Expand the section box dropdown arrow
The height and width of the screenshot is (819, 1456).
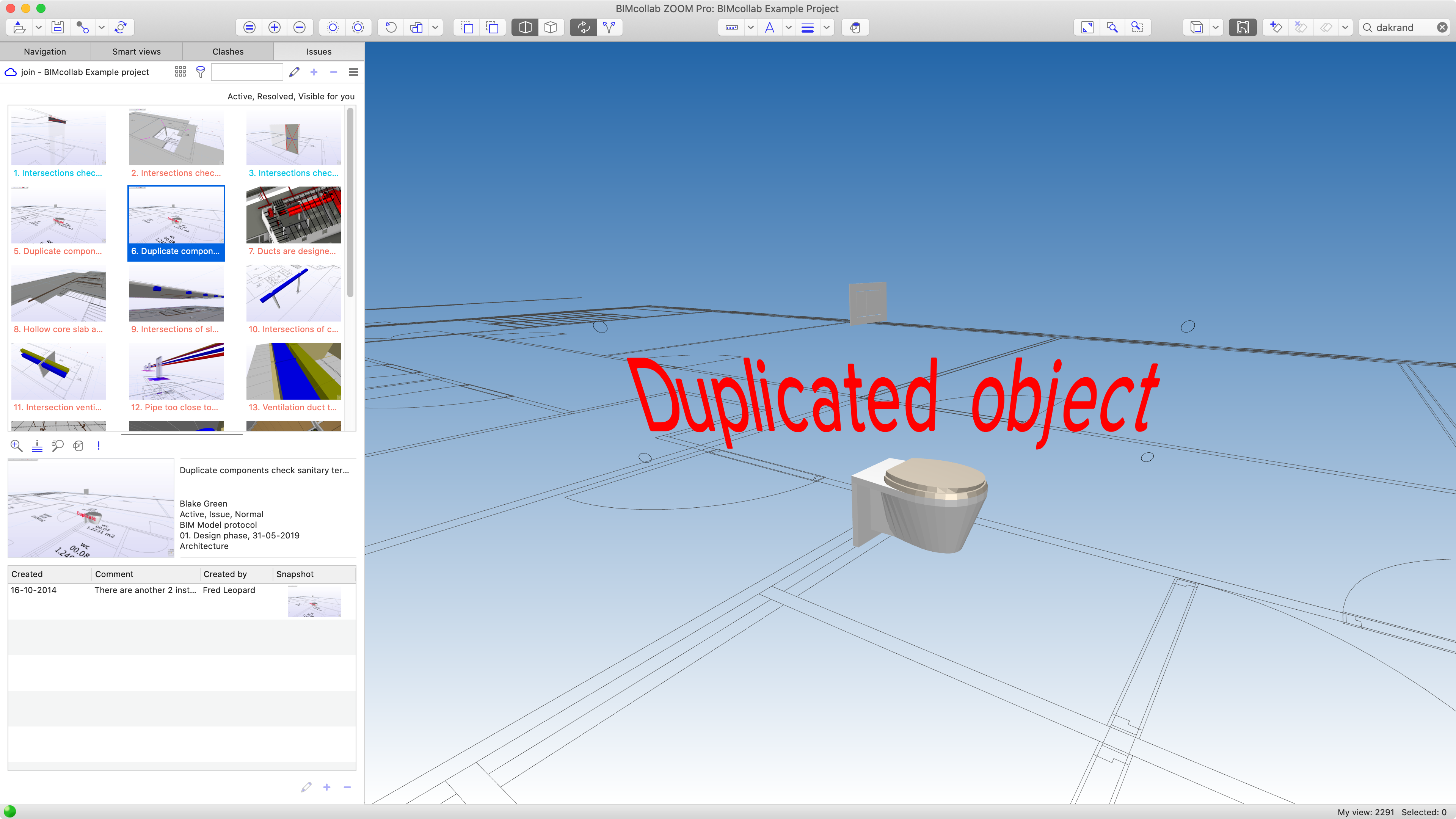click(x=1215, y=27)
